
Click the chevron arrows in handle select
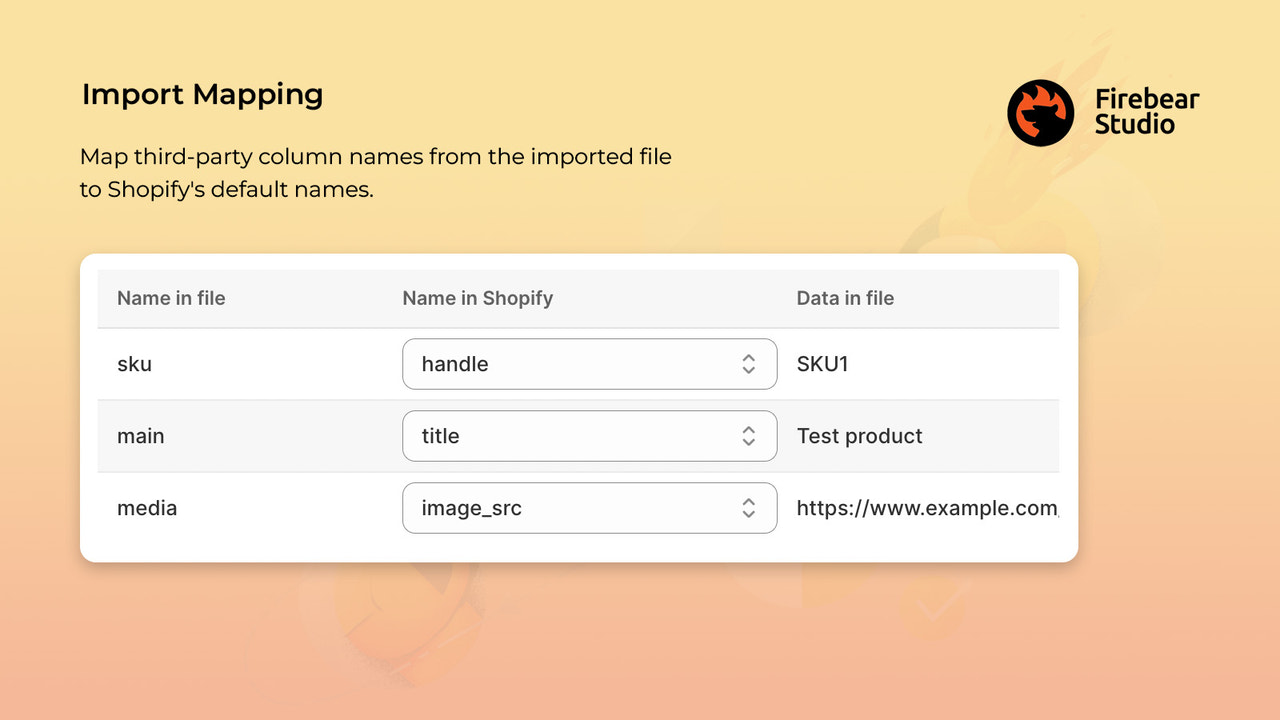748,364
